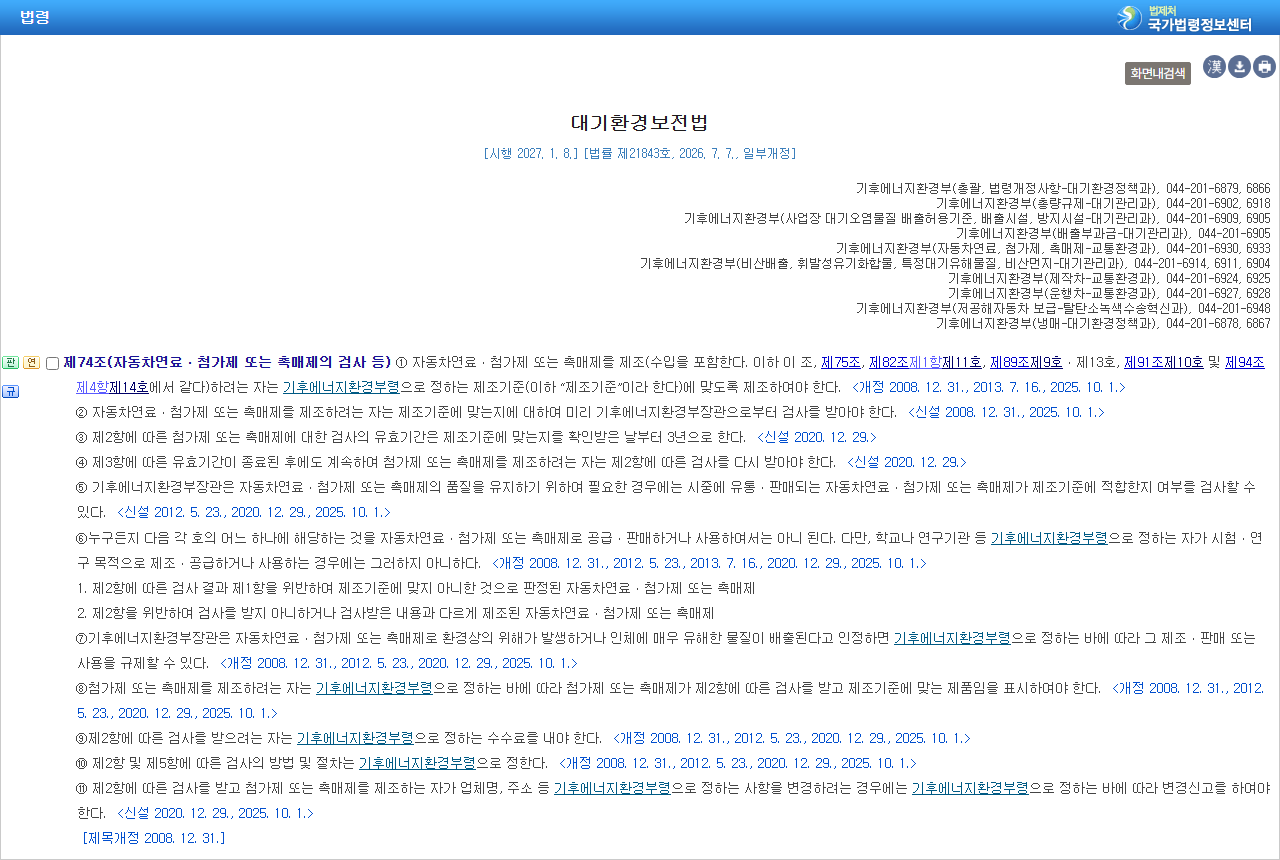Image resolution: width=1280 pixels, height=860 pixels.
Task: Open 기후에너지환경부령 link in paragraph ①
Action: point(341,387)
